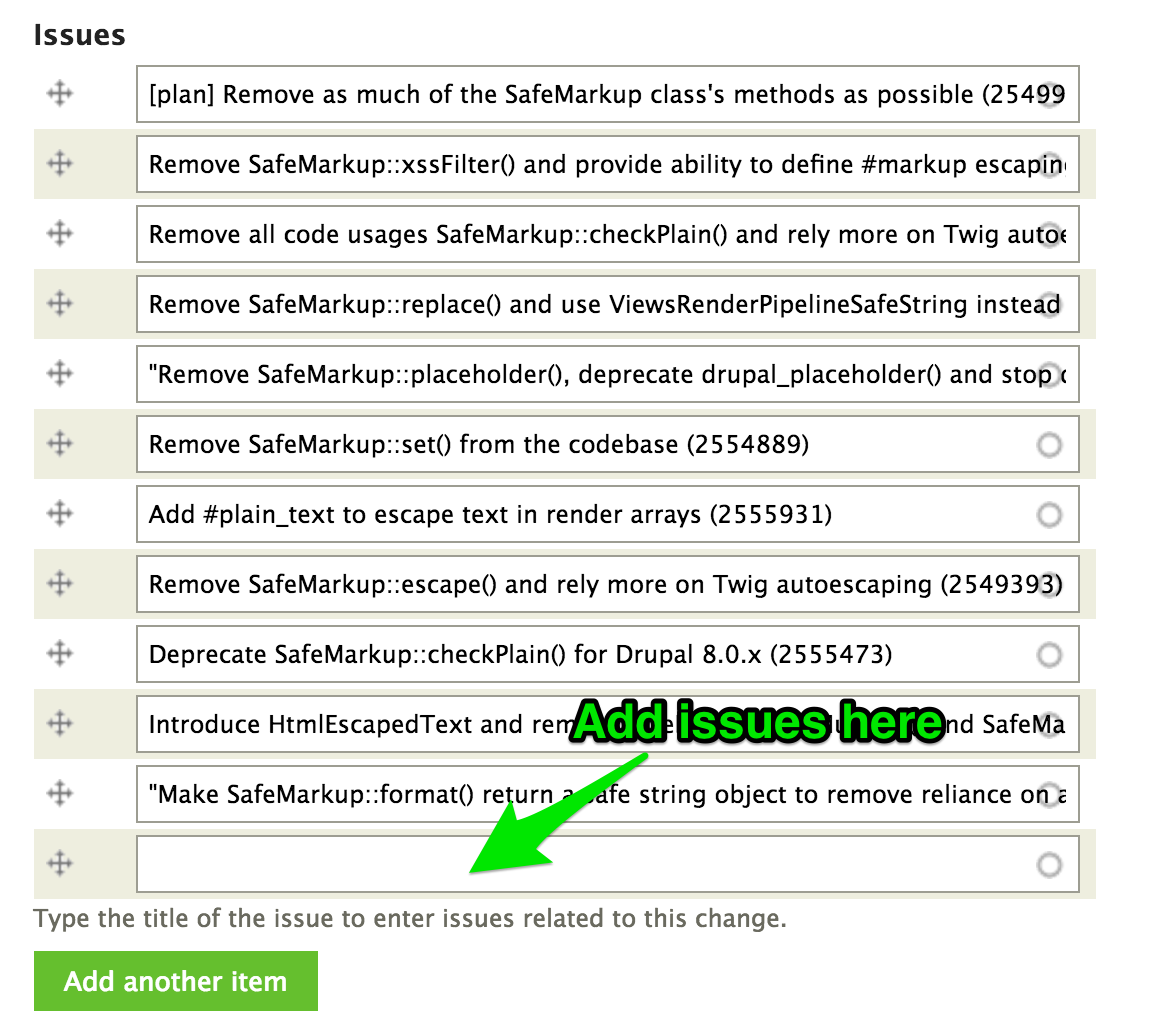1168x1022 pixels.
Task: Select the radio button on the SafeMarkup::set() row
Action: [1049, 444]
